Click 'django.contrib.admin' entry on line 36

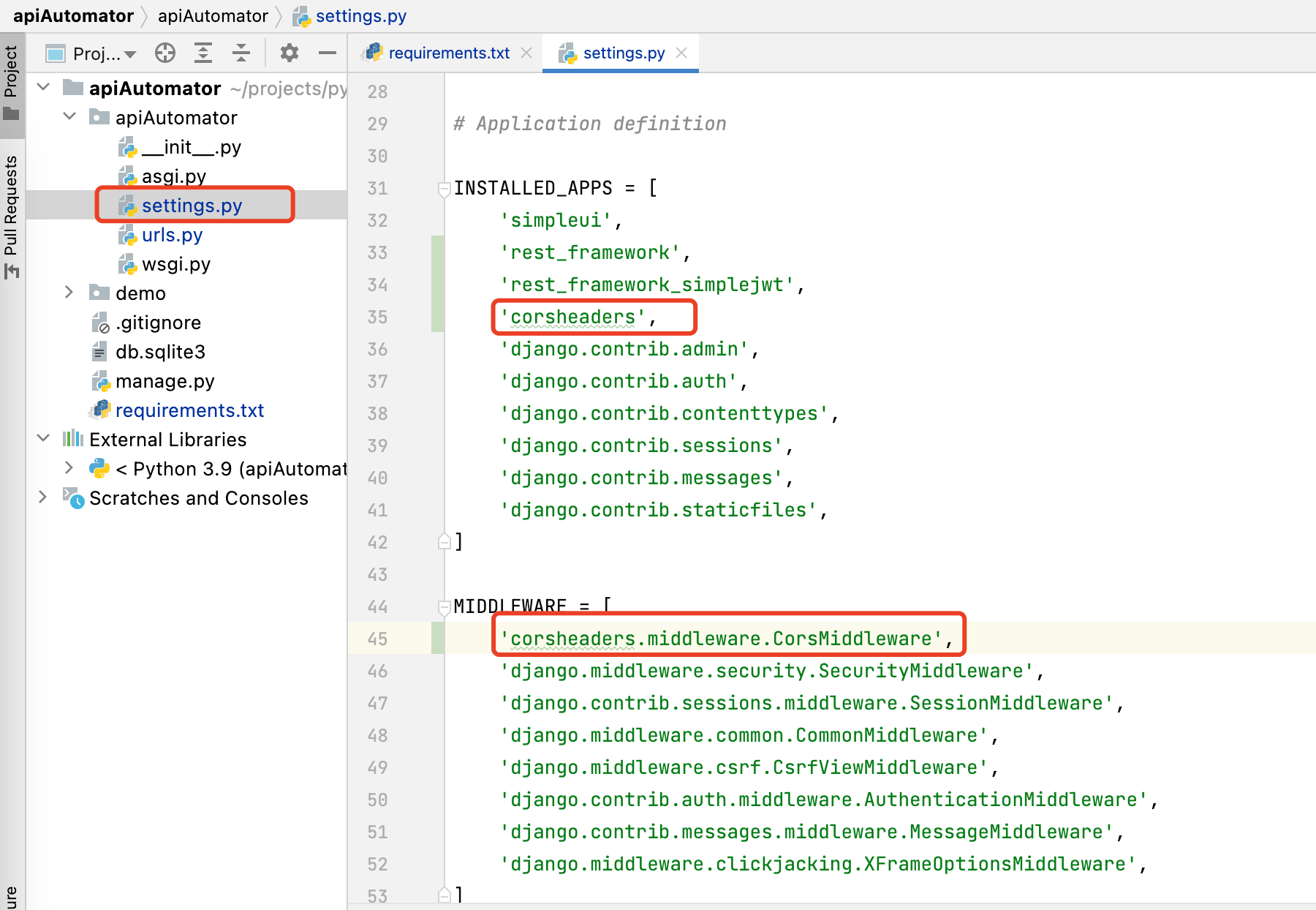coord(624,349)
